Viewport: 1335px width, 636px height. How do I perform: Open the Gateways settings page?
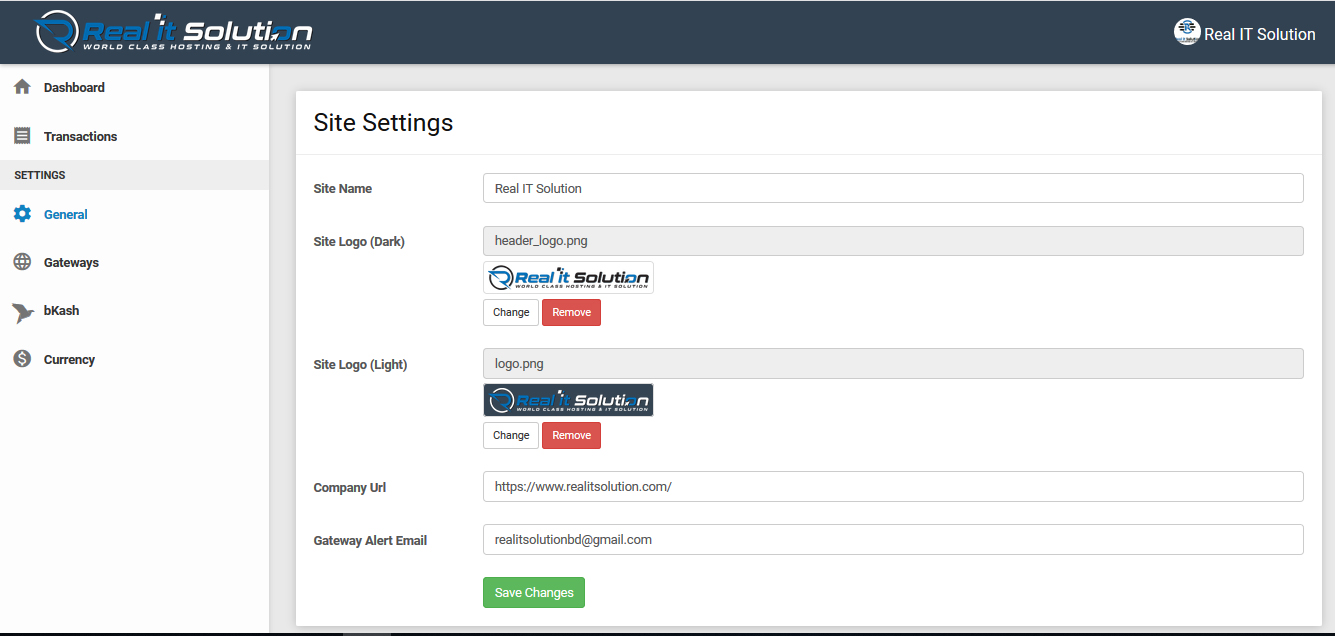(71, 262)
